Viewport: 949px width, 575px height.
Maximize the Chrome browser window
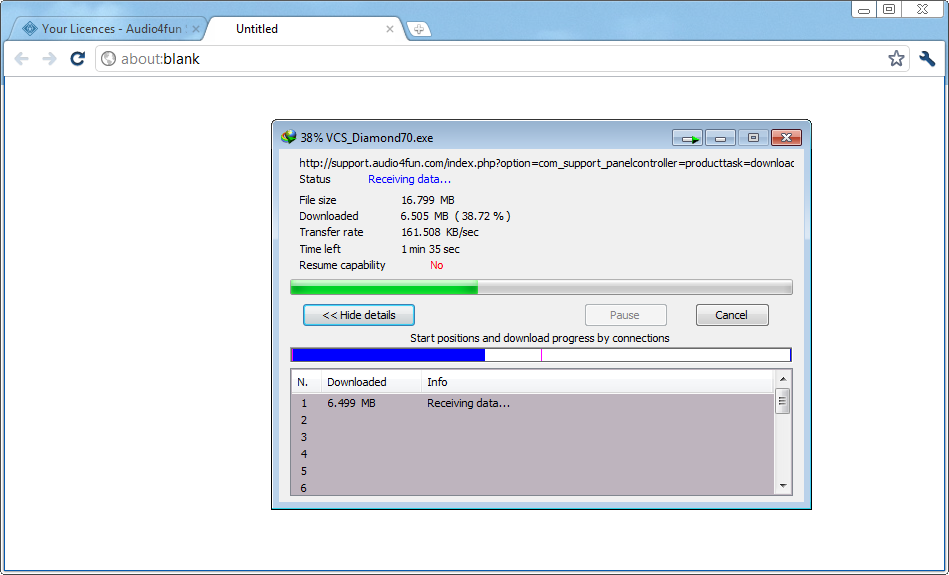pos(888,9)
